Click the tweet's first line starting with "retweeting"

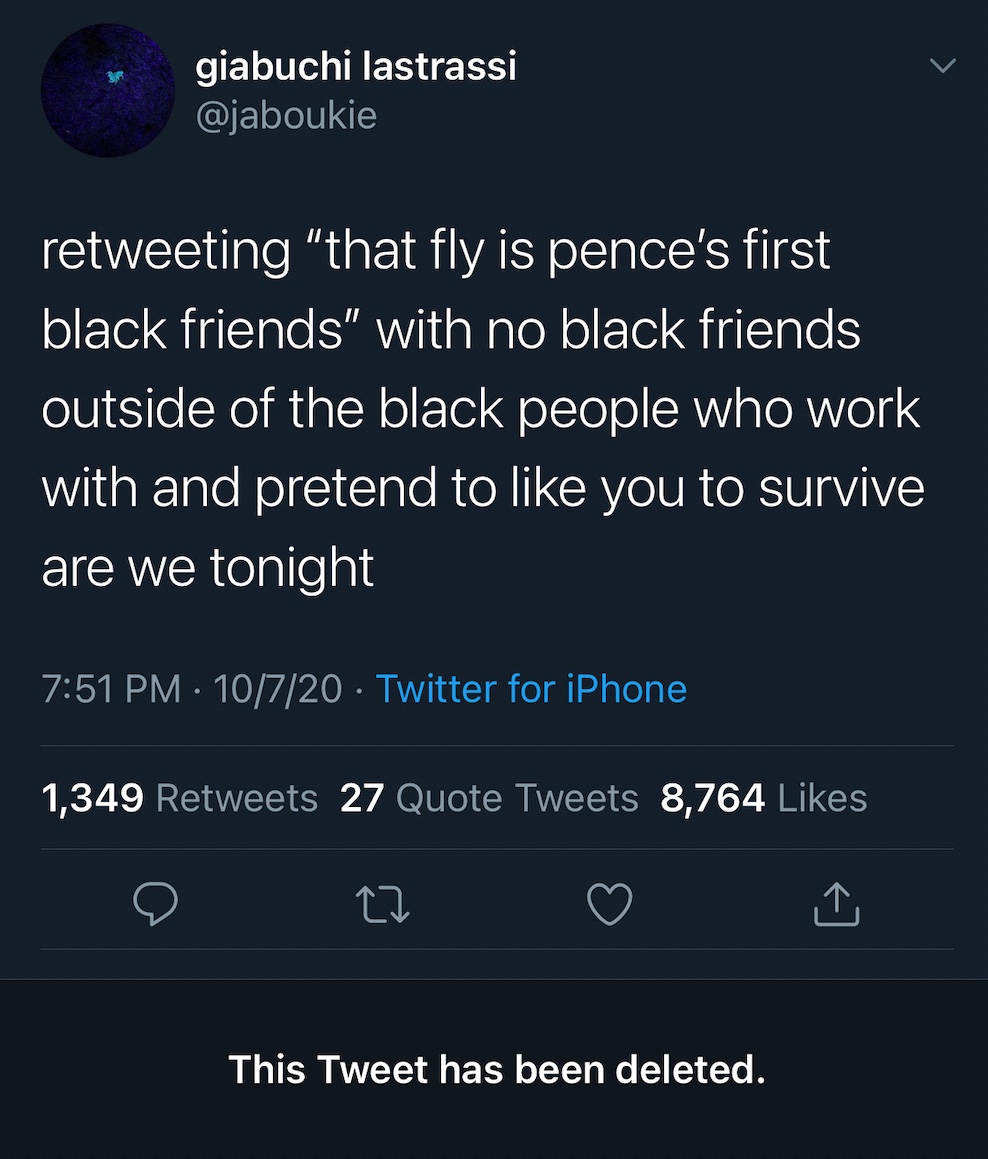coord(436,250)
